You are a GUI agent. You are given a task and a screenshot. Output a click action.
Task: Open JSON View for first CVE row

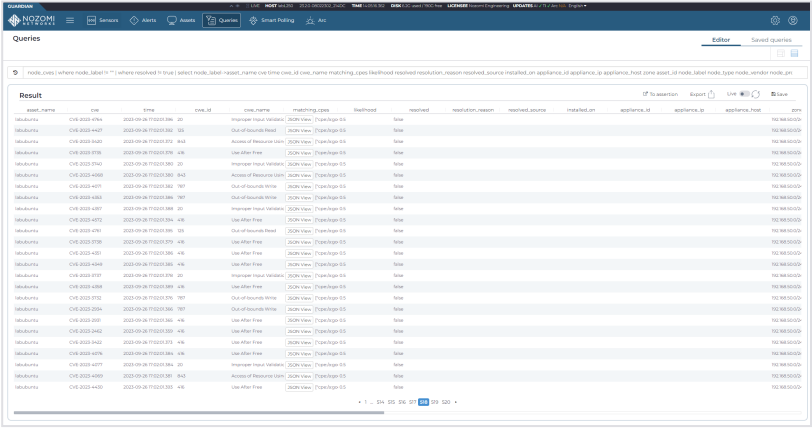299,119
